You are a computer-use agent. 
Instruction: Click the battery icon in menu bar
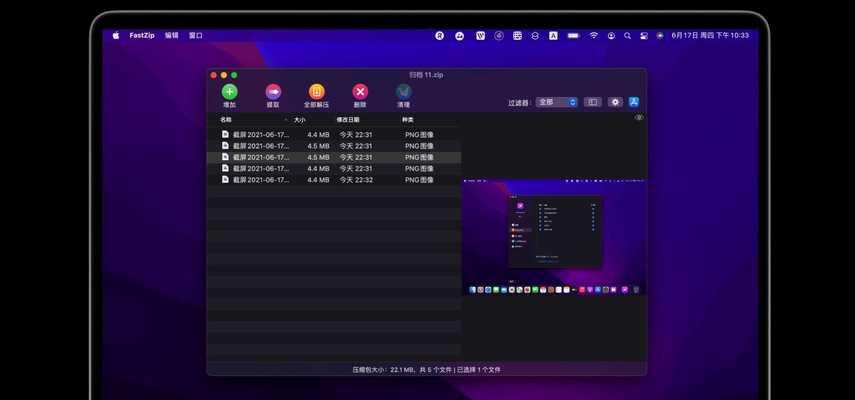(x=573, y=35)
